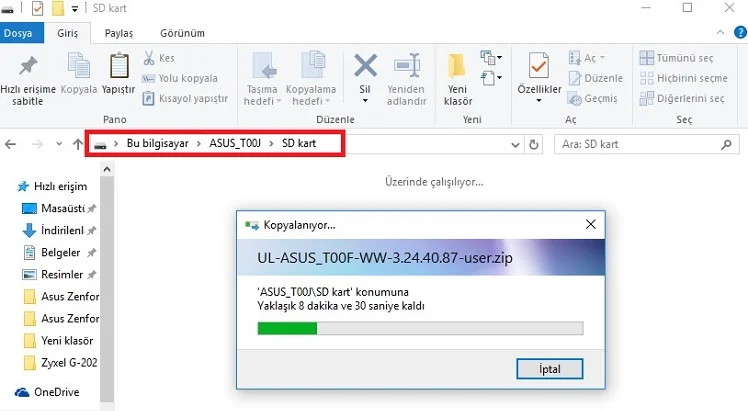Screen dimensions: 748x411
Task: Click Hiçbirini seçme
Action: [x=684, y=78]
